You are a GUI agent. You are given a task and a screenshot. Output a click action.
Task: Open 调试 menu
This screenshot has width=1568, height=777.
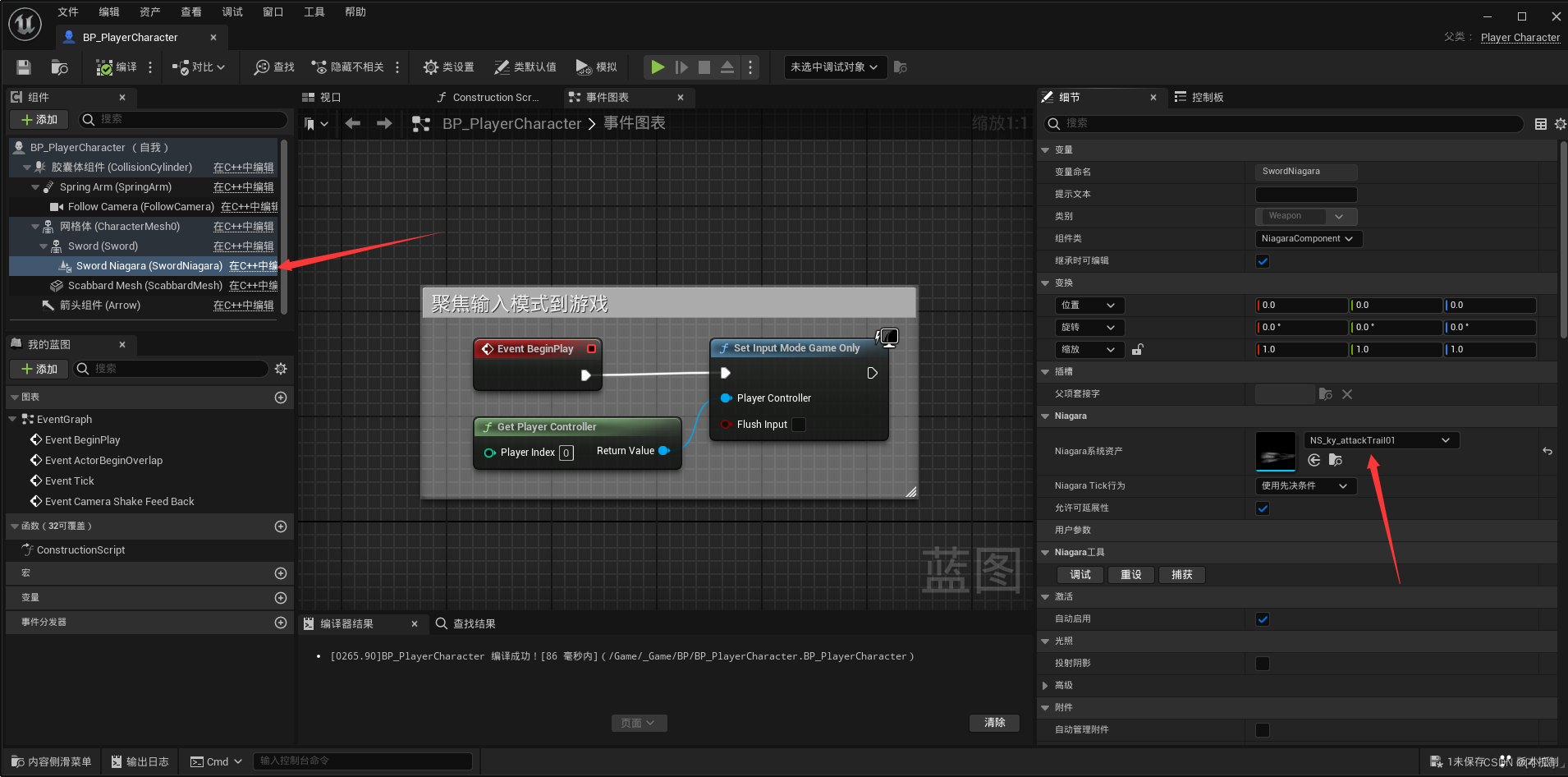pyautogui.click(x=232, y=11)
